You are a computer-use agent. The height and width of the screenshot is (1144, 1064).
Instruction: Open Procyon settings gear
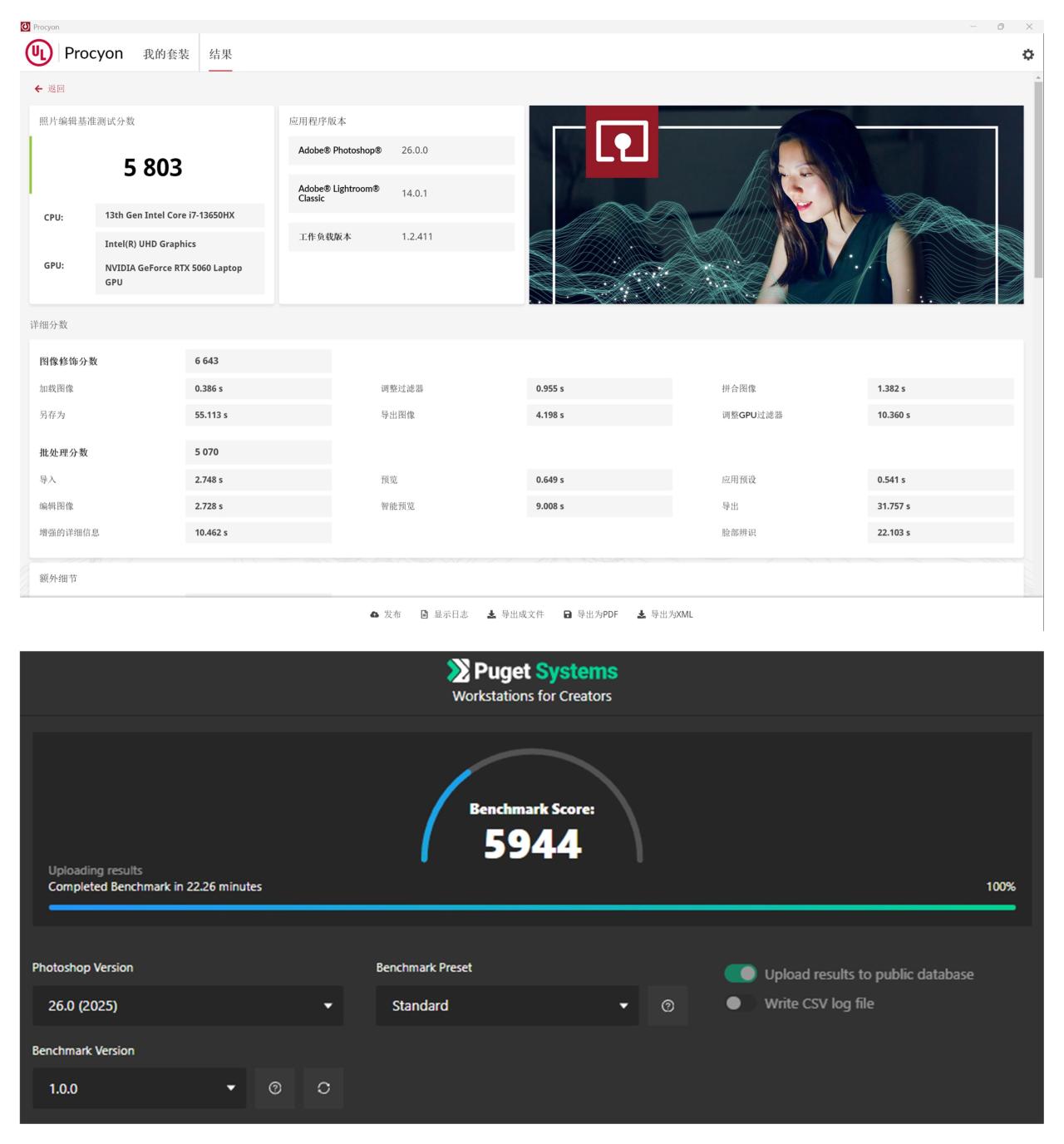coord(1028,54)
